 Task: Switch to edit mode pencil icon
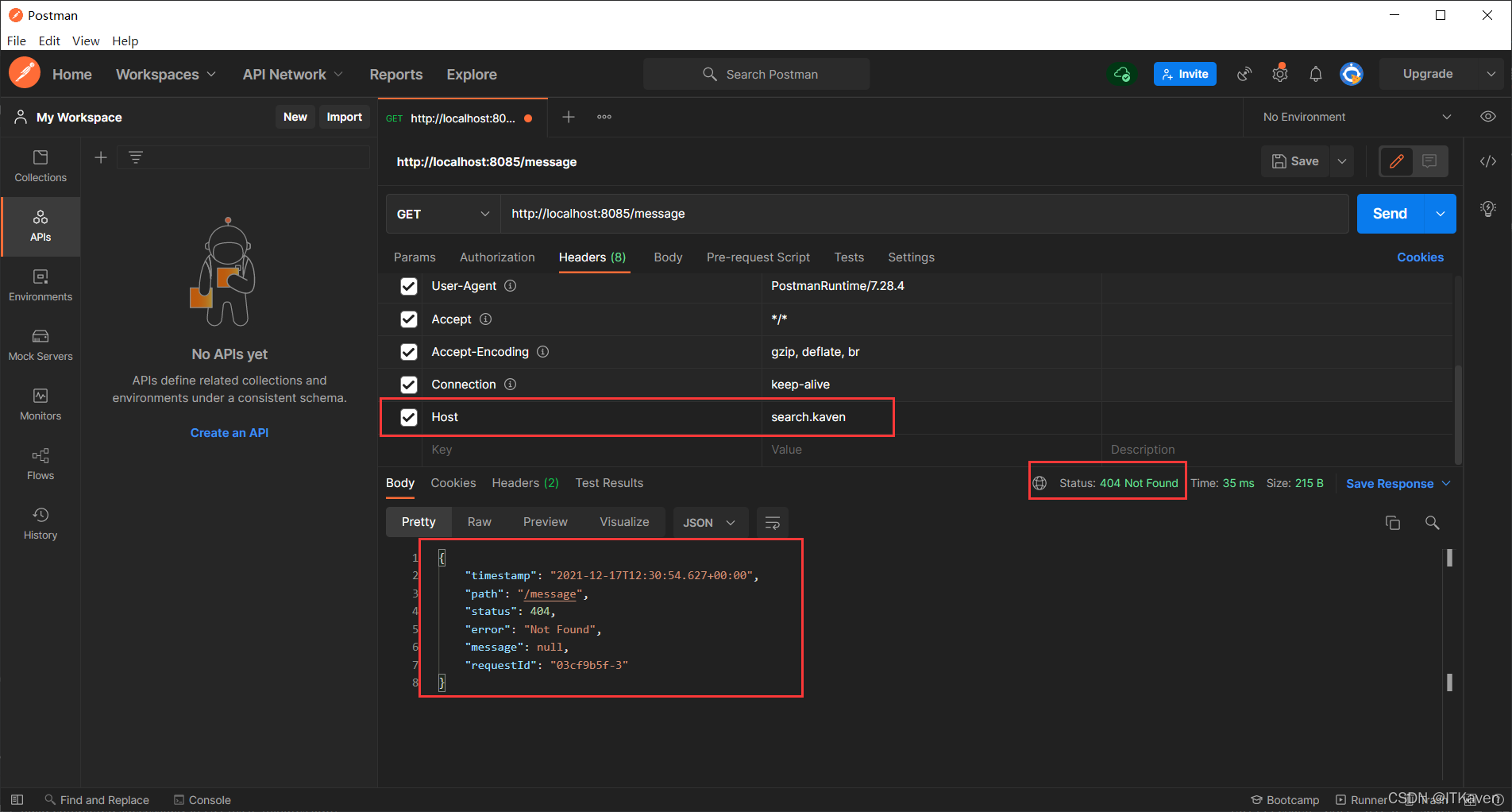coord(1397,161)
